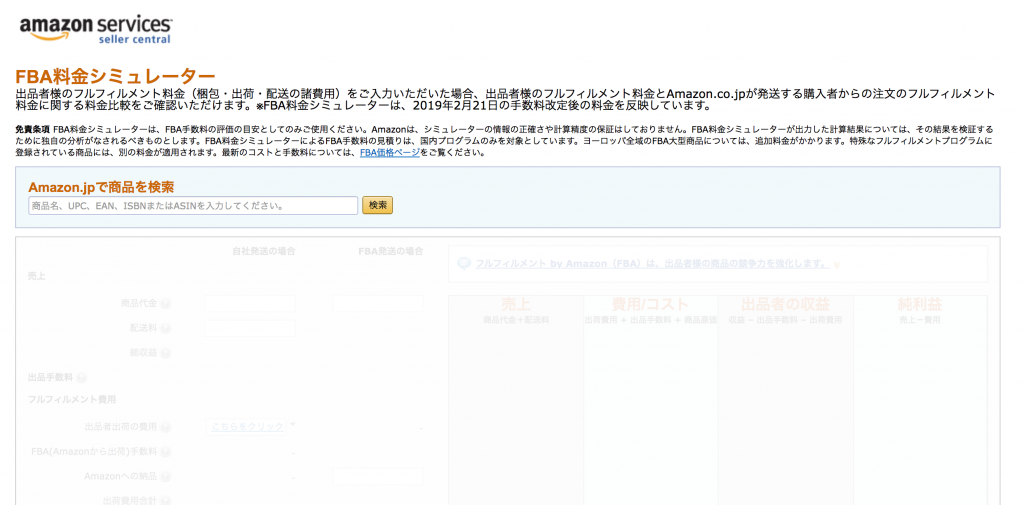This screenshot has width=1024, height=505.
Task: Open help icon next to FBA(Amazonから出荷)手数料
Action: pos(166,452)
